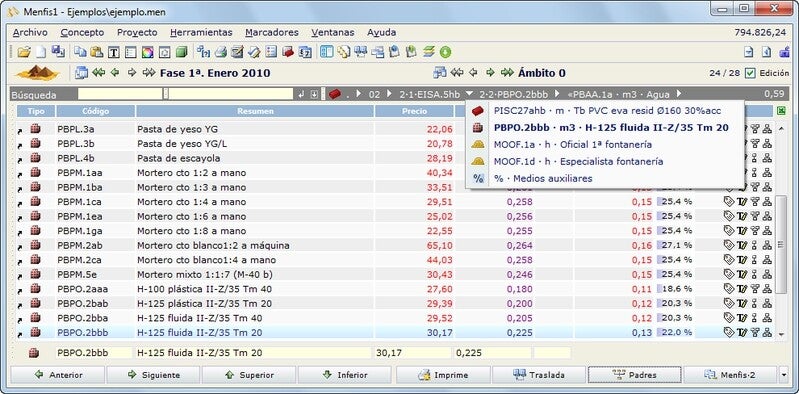Expand the arrow after 2·2·PBPO.2bbb breadcrumb
The width and height of the screenshot is (799, 394).
pyautogui.click(x=556, y=94)
